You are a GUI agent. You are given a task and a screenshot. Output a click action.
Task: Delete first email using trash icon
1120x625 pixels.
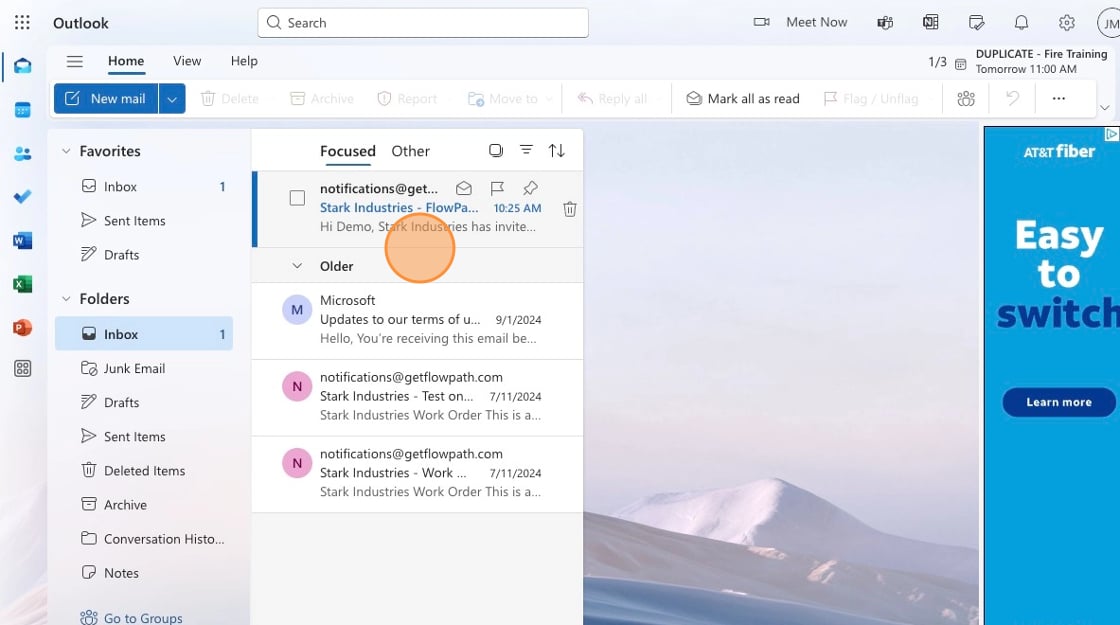click(569, 209)
